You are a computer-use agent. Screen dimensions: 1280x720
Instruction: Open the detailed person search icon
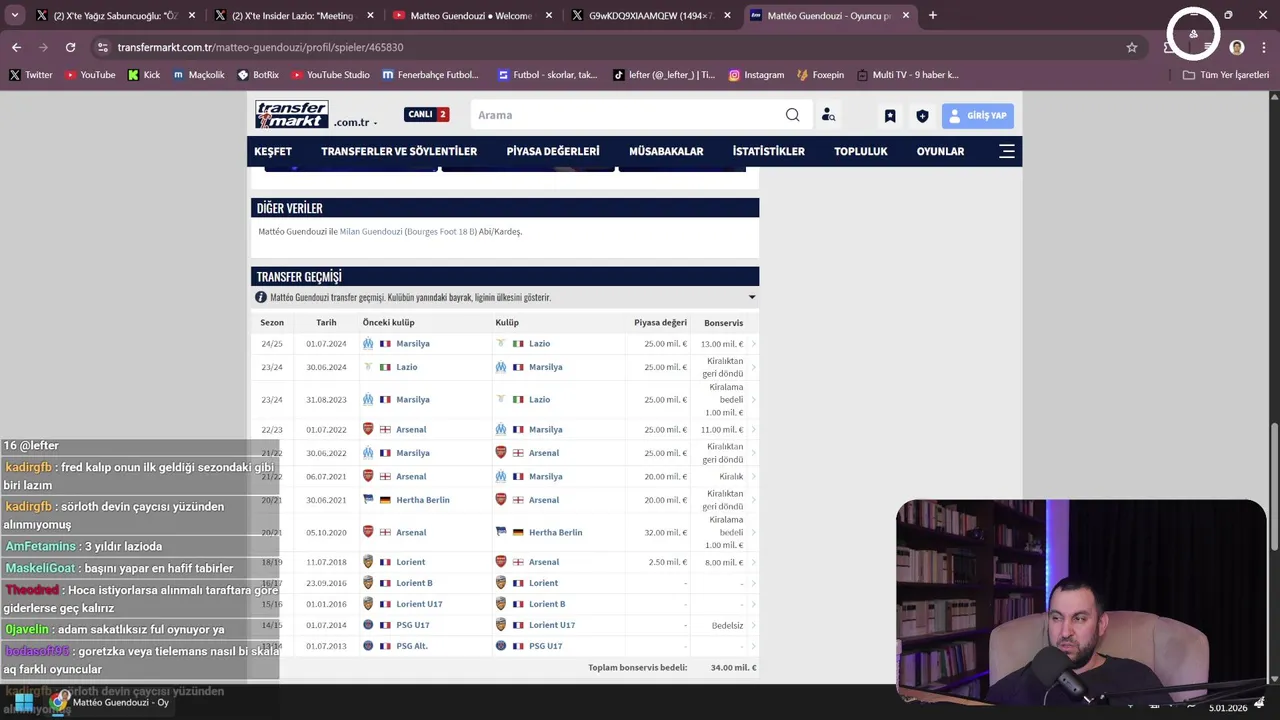point(828,115)
